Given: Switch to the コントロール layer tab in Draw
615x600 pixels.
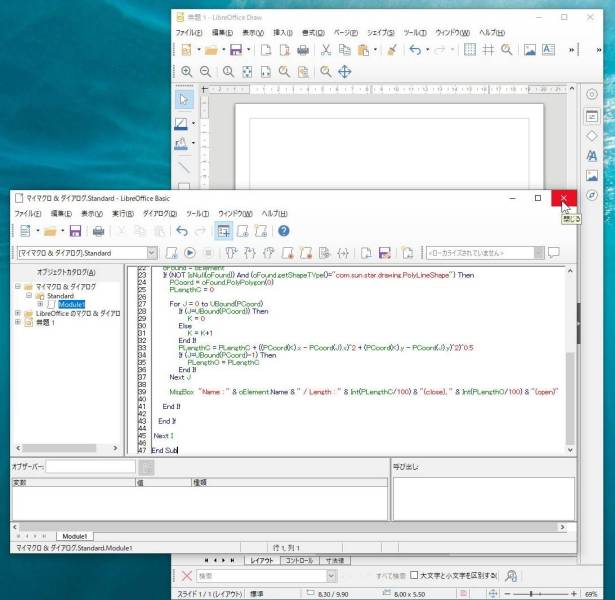Looking at the screenshot, I should (x=300, y=560).
